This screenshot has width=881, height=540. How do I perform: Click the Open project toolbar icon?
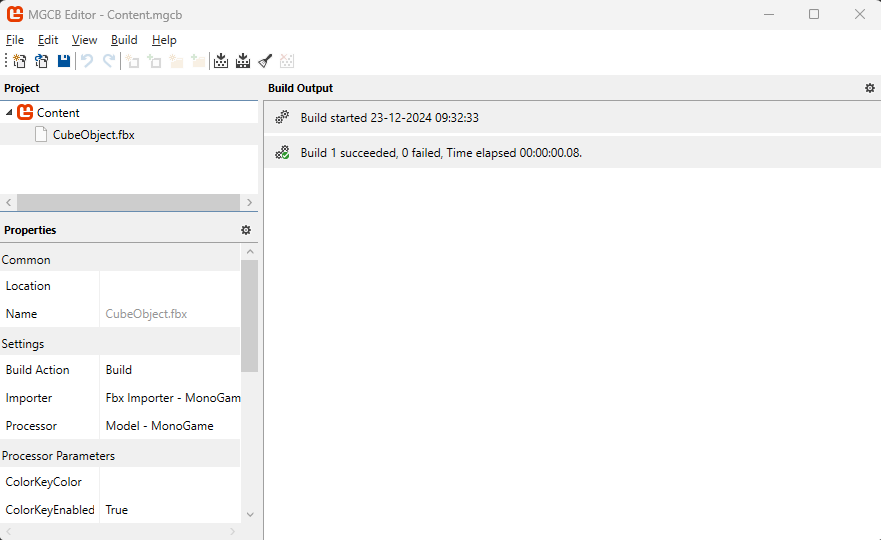click(42, 61)
